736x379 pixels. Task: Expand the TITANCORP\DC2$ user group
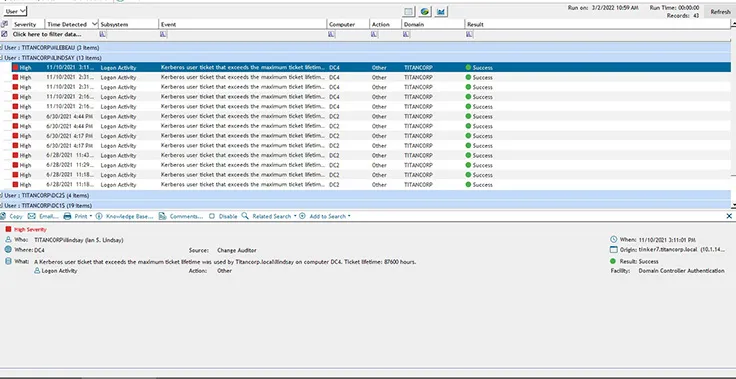pos(1,195)
